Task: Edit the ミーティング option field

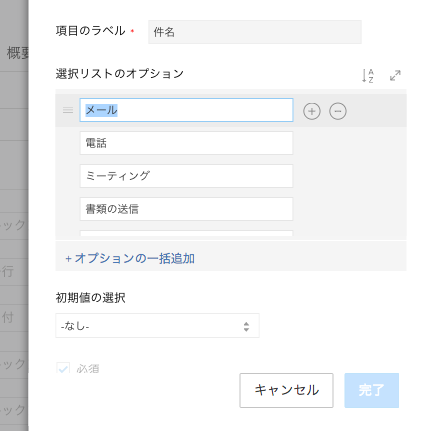Action: pyautogui.click(x=186, y=176)
